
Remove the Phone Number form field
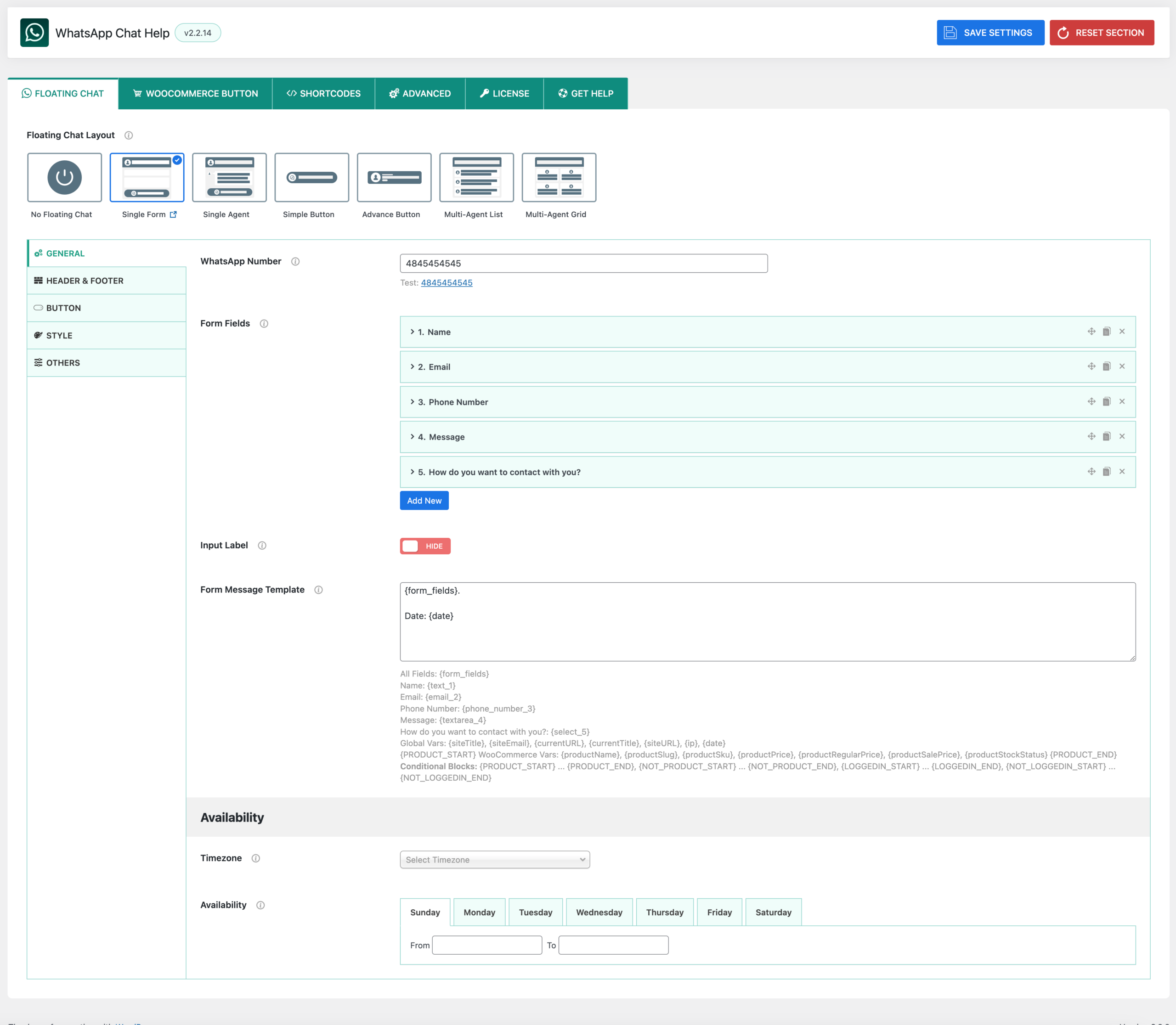[1122, 401]
